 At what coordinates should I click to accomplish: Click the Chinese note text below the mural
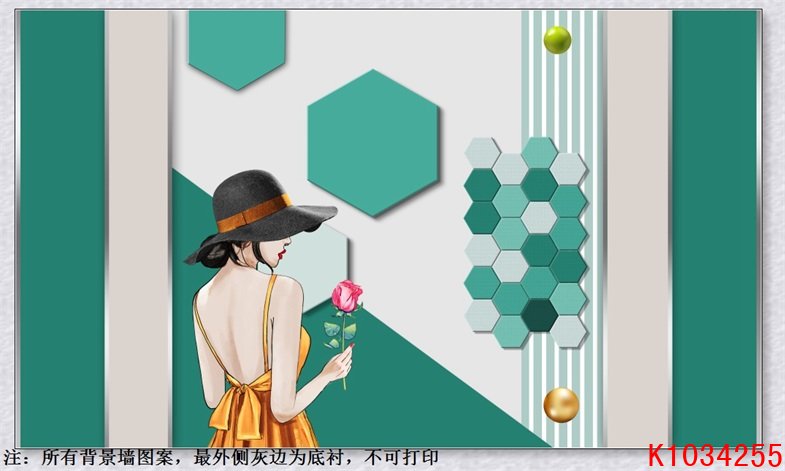(221, 457)
